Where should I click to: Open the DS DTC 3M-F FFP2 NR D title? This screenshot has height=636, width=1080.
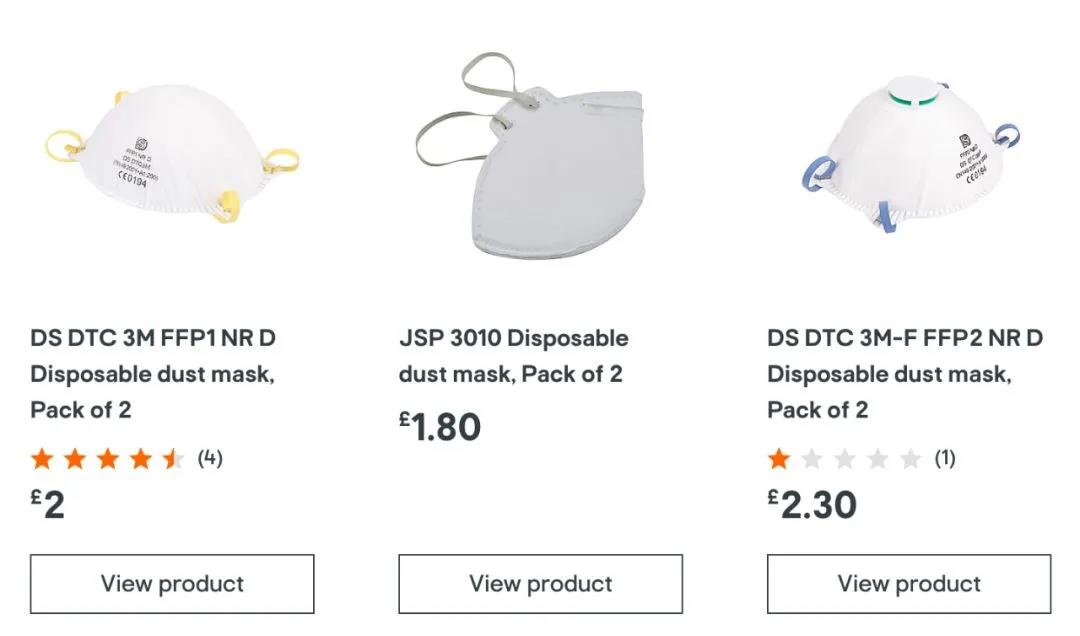[904, 373]
